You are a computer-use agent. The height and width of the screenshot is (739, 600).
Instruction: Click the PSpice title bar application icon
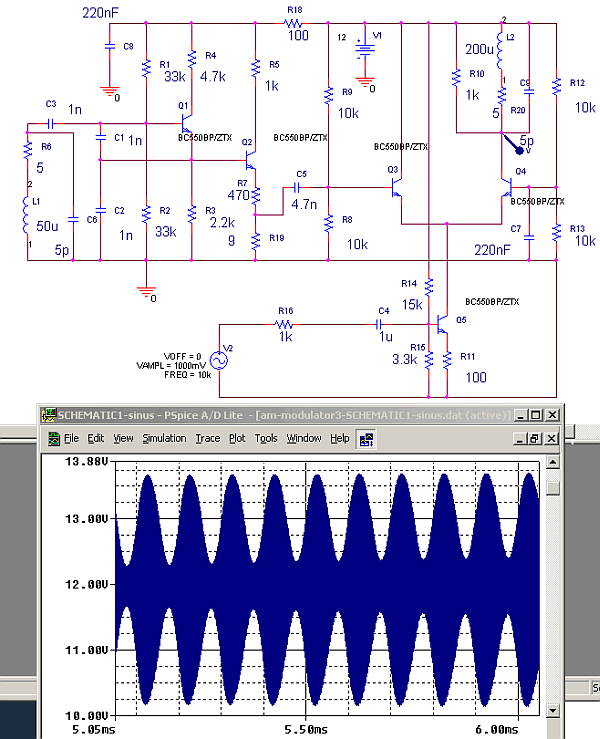(x=49, y=415)
